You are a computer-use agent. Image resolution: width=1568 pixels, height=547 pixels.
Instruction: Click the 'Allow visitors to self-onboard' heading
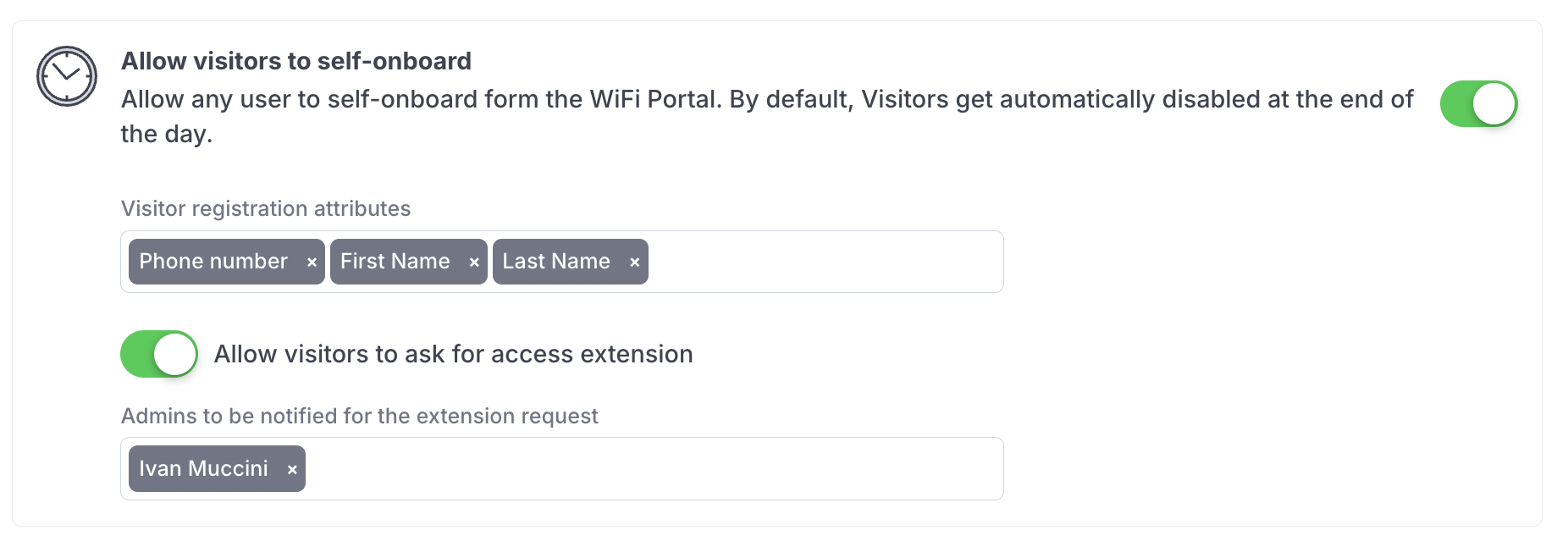[296, 61]
